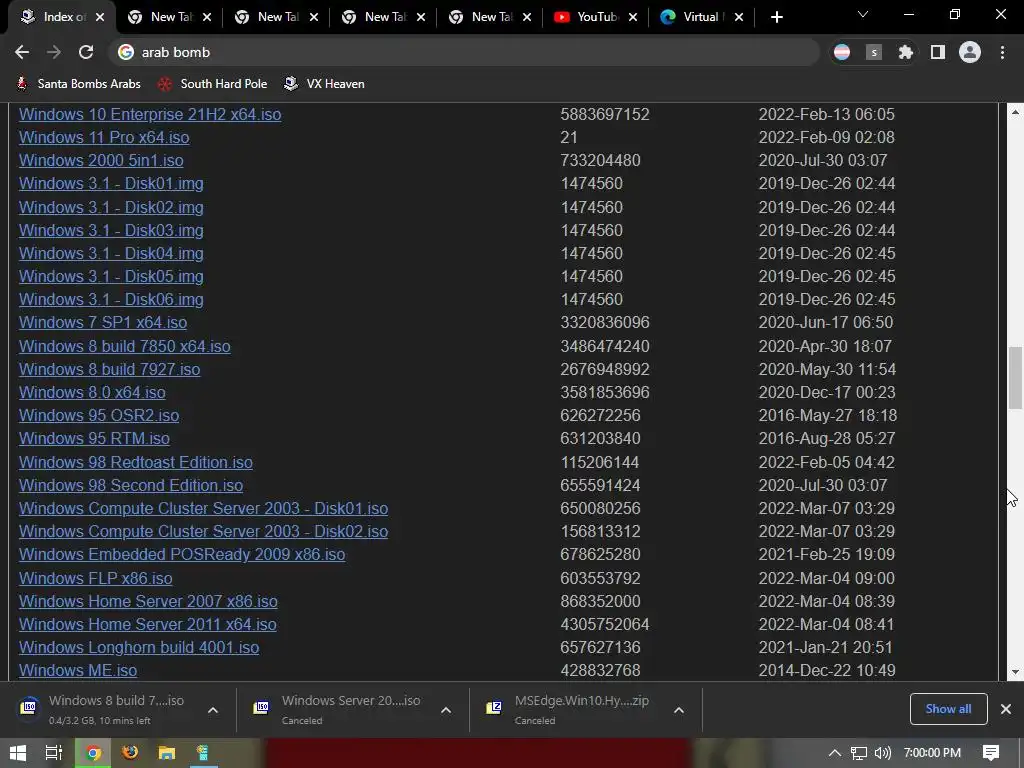Download Windows 8 build 7927.iso
1024x768 pixels.
tap(110, 369)
